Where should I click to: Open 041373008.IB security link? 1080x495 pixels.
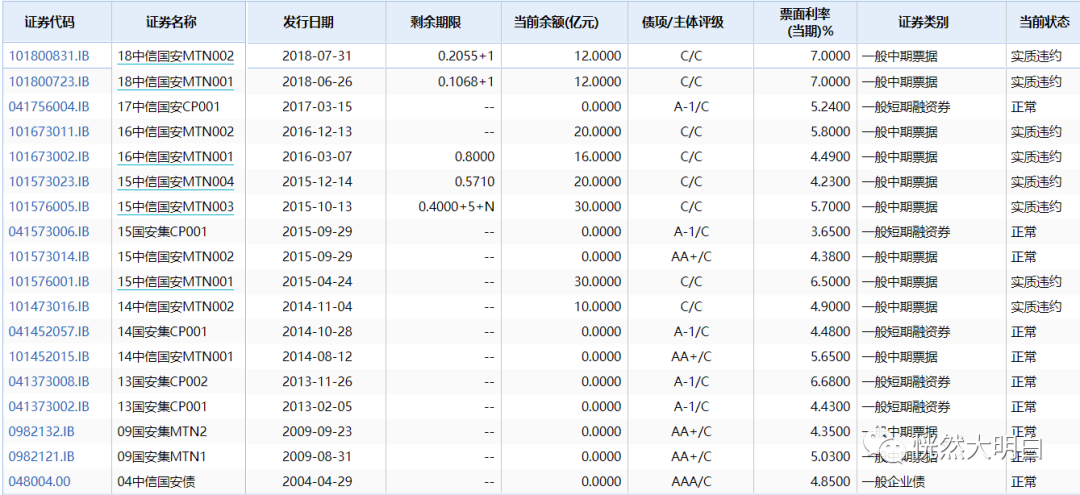[x=49, y=381]
